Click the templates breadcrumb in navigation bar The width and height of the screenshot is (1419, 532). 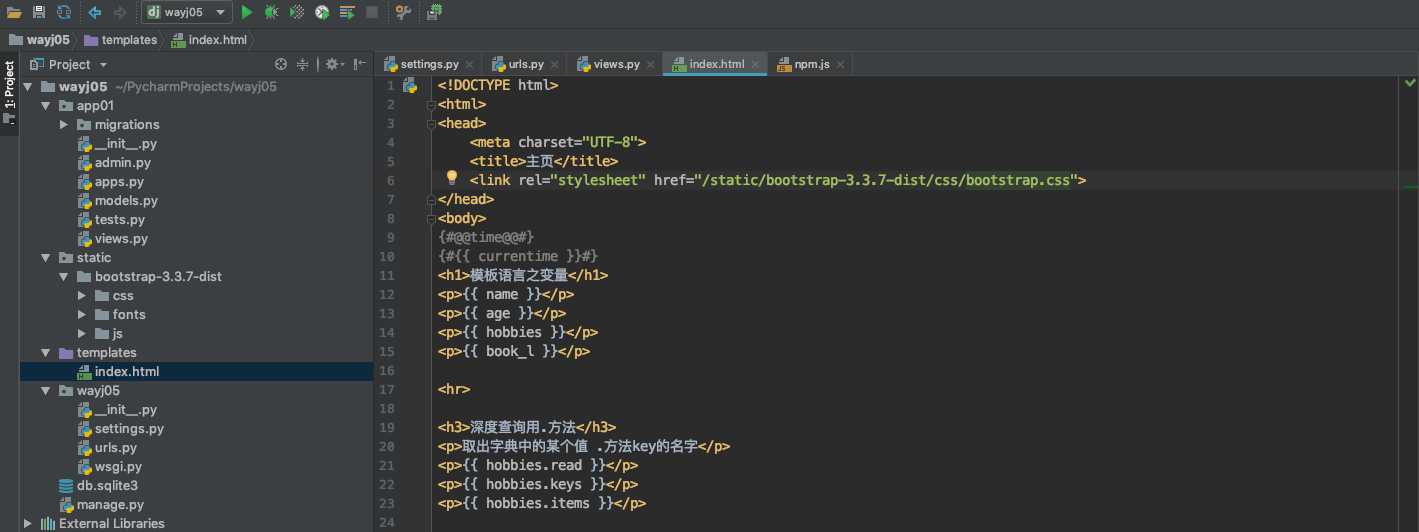tap(121, 40)
